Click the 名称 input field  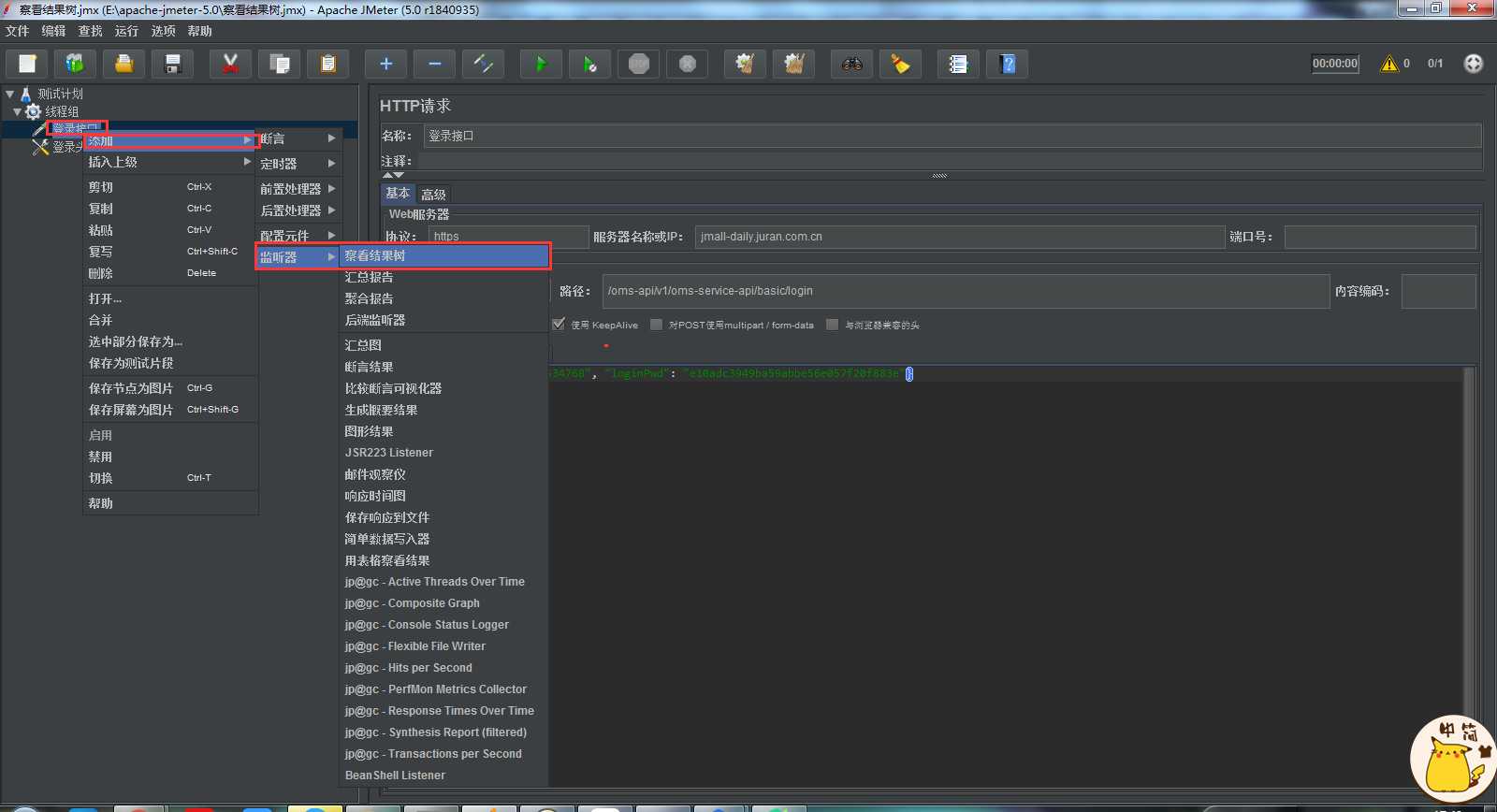coord(952,136)
